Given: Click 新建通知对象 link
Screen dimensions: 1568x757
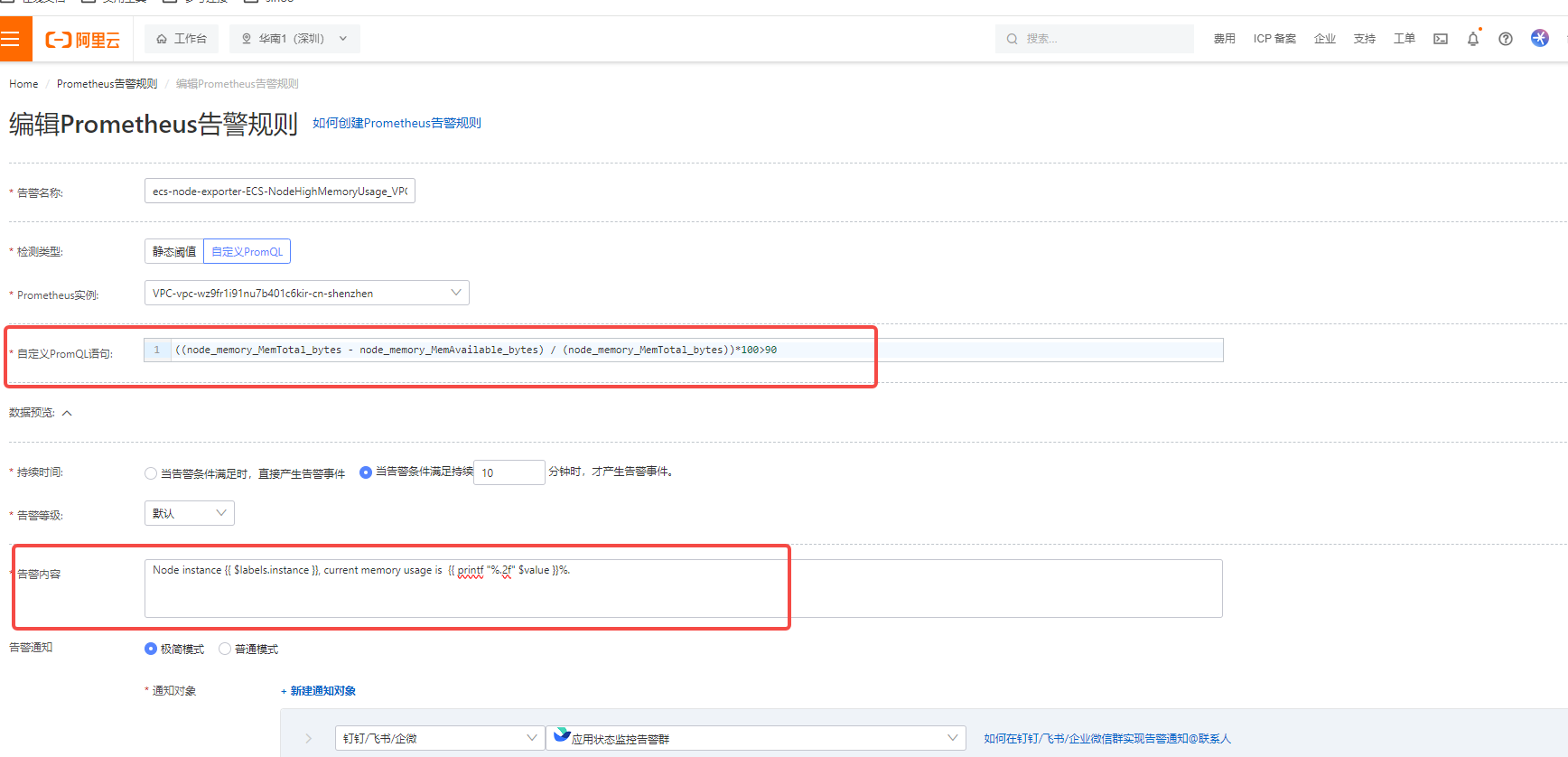Looking at the screenshot, I should point(318,691).
